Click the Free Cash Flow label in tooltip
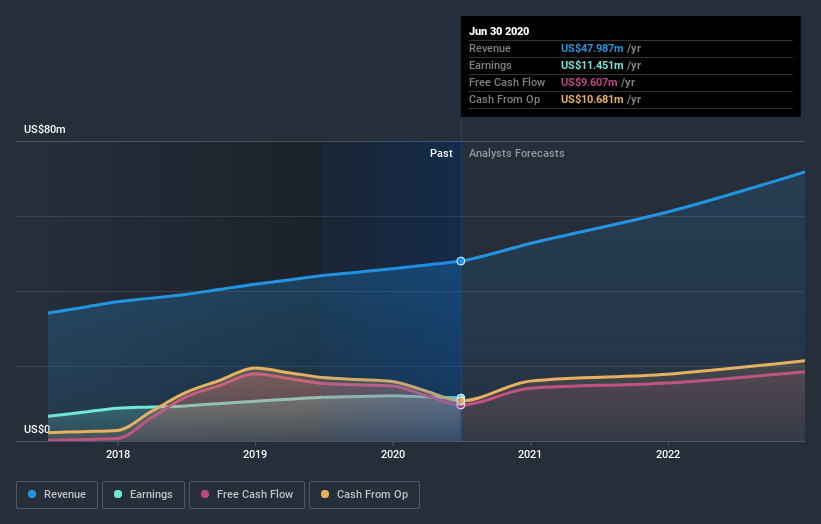The width and height of the screenshot is (821, 524). click(x=507, y=82)
